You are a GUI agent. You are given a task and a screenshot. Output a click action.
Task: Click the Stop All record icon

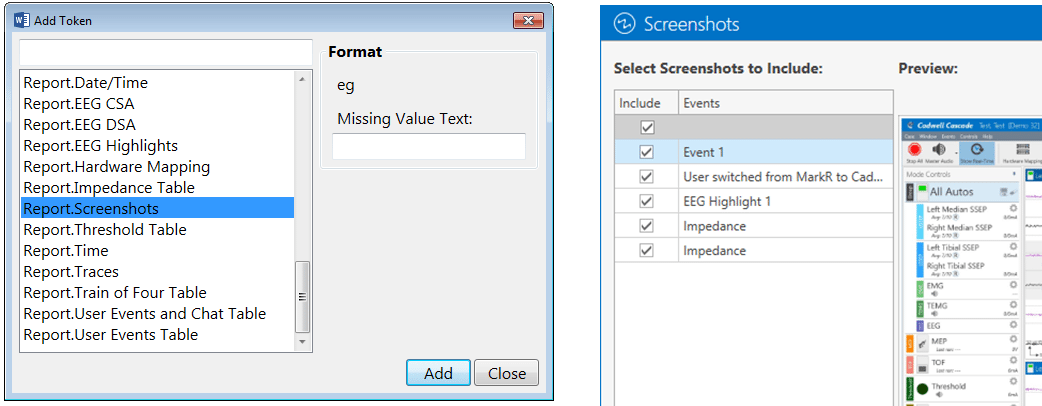(913, 149)
